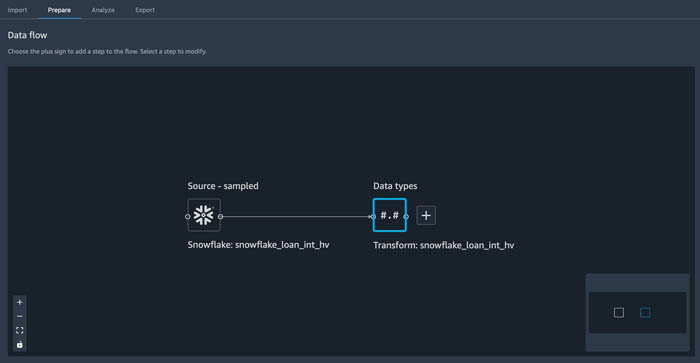Toggle canvas lock icon
The image size is (700, 363).
pos(20,345)
